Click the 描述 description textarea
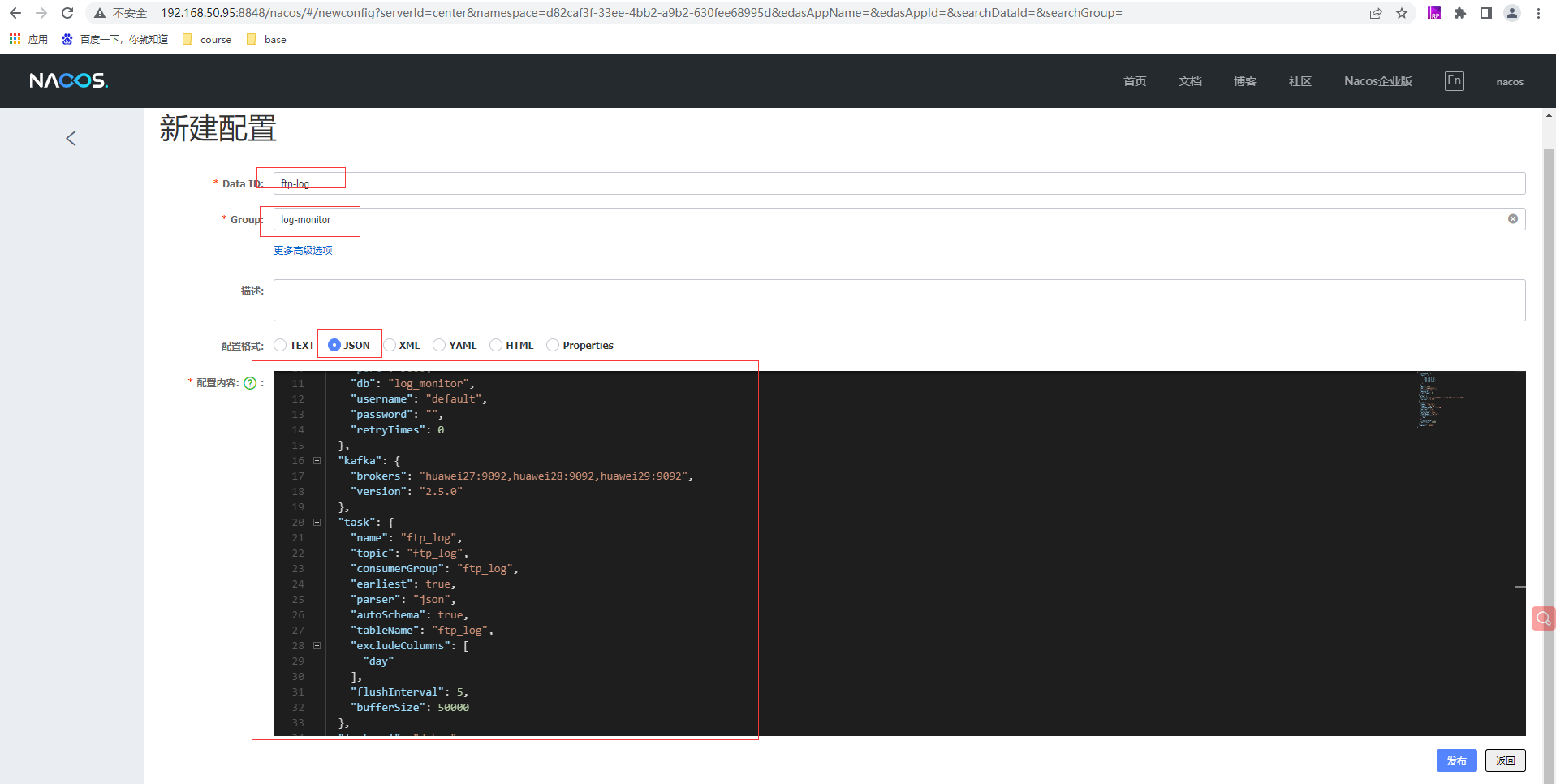The width and height of the screenshot is (1556, 784). point(899,300)
